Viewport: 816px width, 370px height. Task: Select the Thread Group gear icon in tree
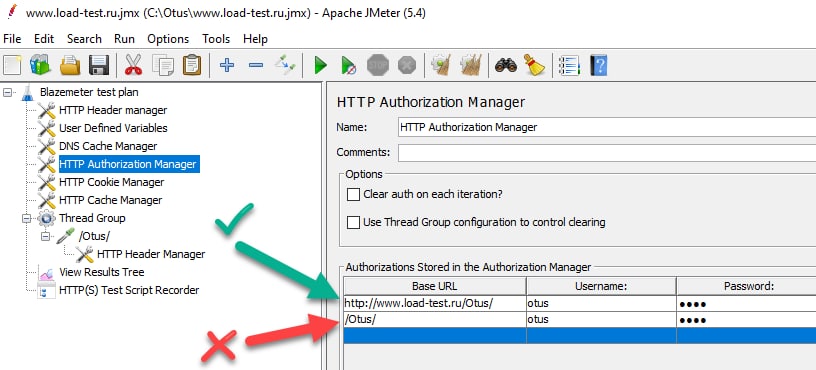[x=46, y=218]
